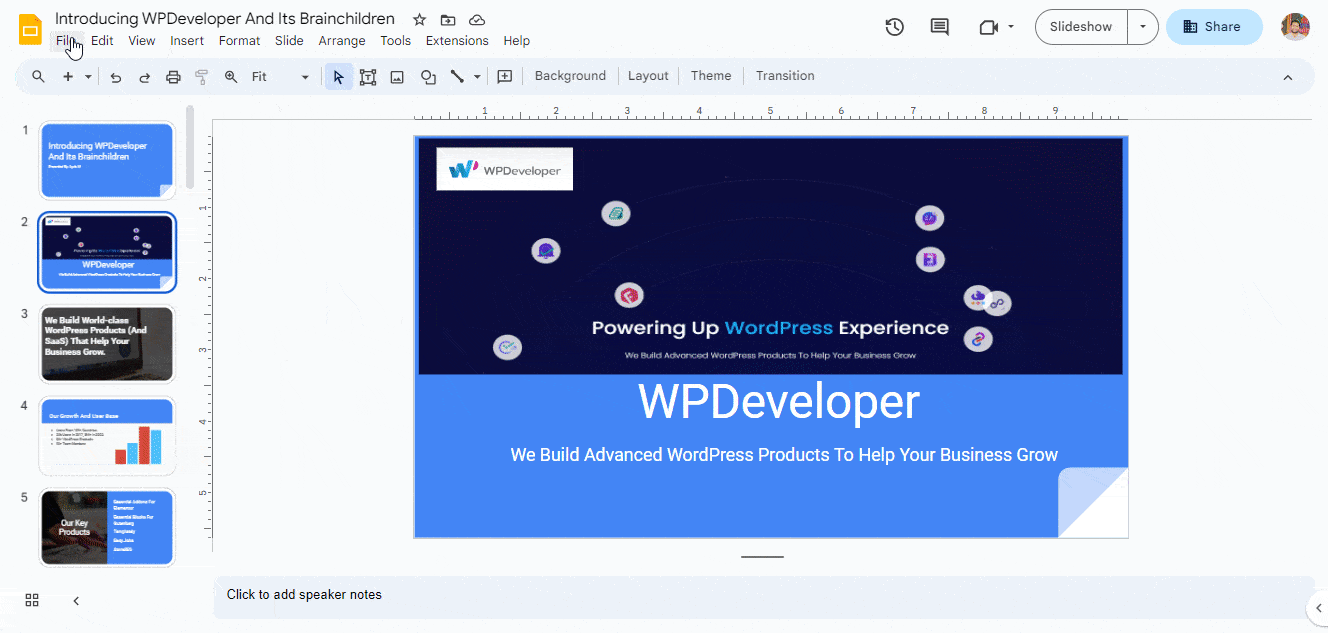Screen dimensions: 1328x633
Task: Open the comments panel icon
Action: pyautogui.click(x=940, y=27)
